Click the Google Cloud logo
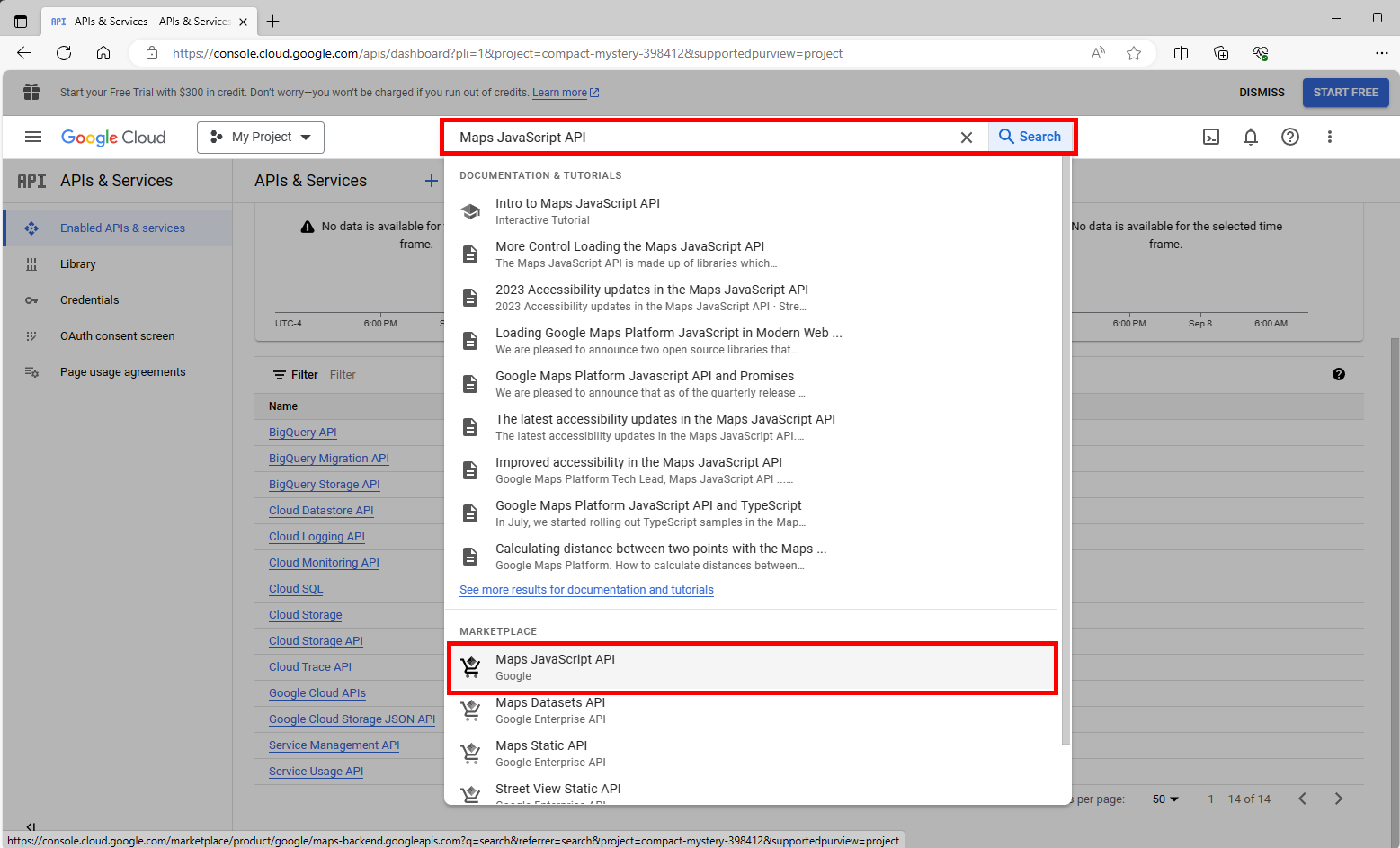 click(x=113, y=138)
